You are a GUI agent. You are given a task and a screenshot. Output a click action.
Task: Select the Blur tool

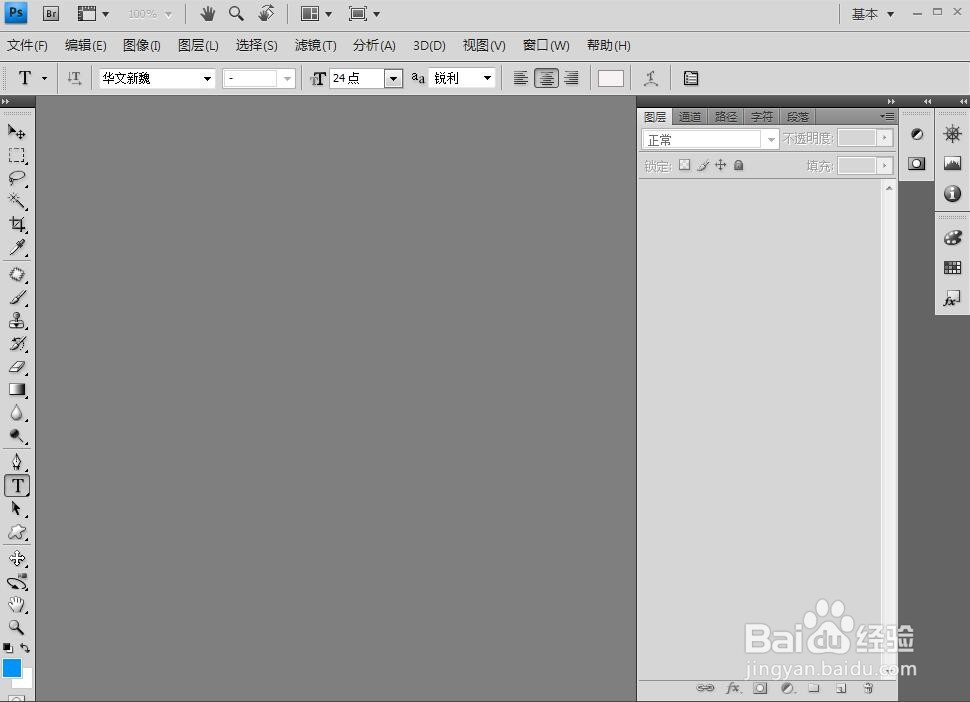coord(17,413)
